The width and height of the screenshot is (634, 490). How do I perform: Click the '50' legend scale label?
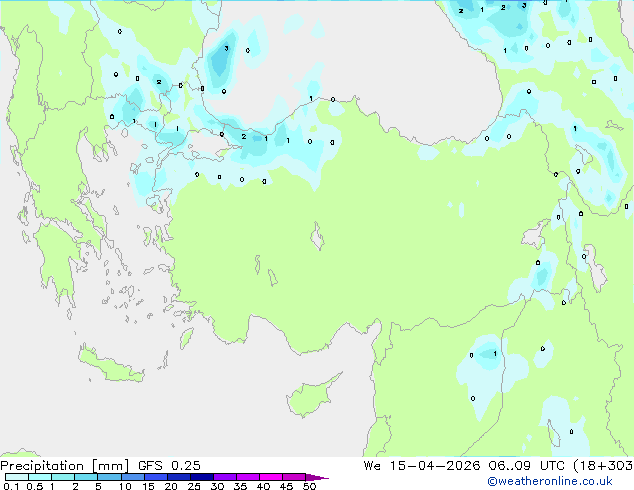[309, 486]
